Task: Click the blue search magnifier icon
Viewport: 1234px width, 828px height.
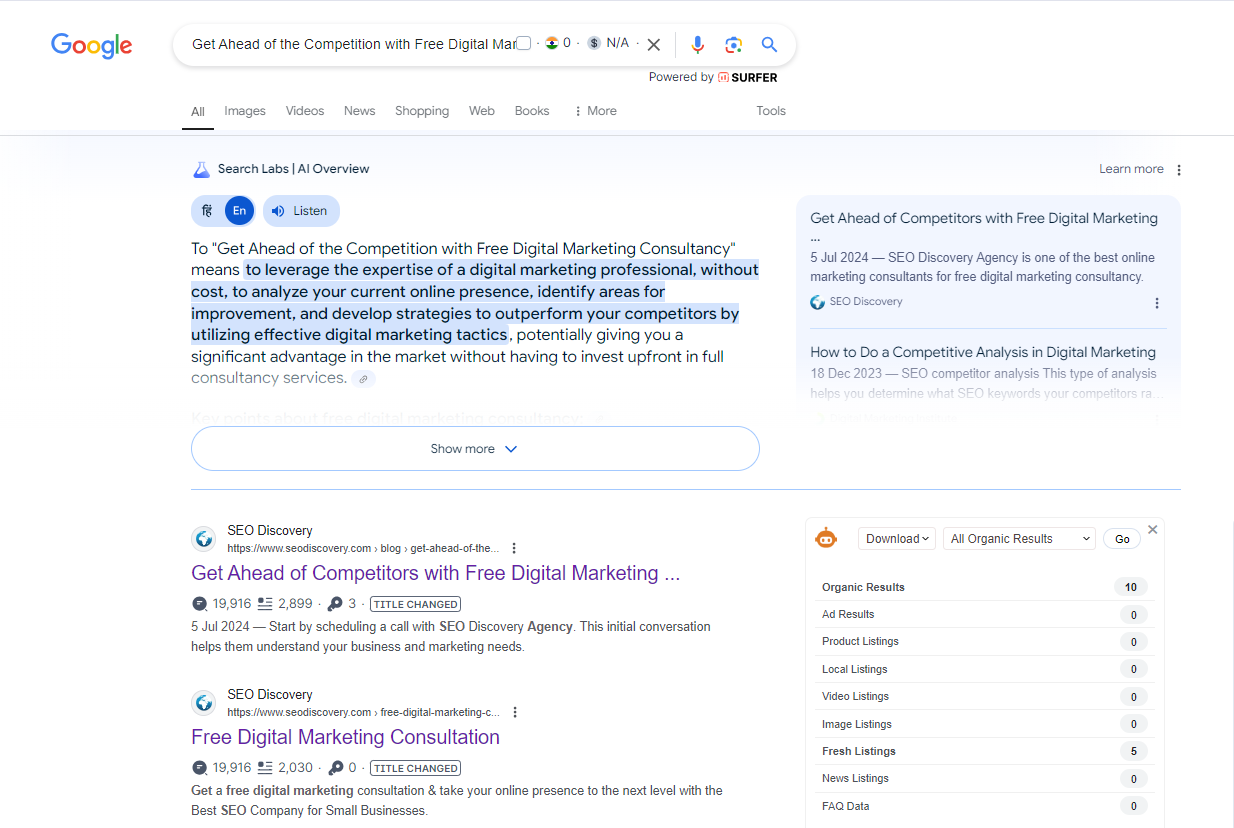Action: [769, 44]
